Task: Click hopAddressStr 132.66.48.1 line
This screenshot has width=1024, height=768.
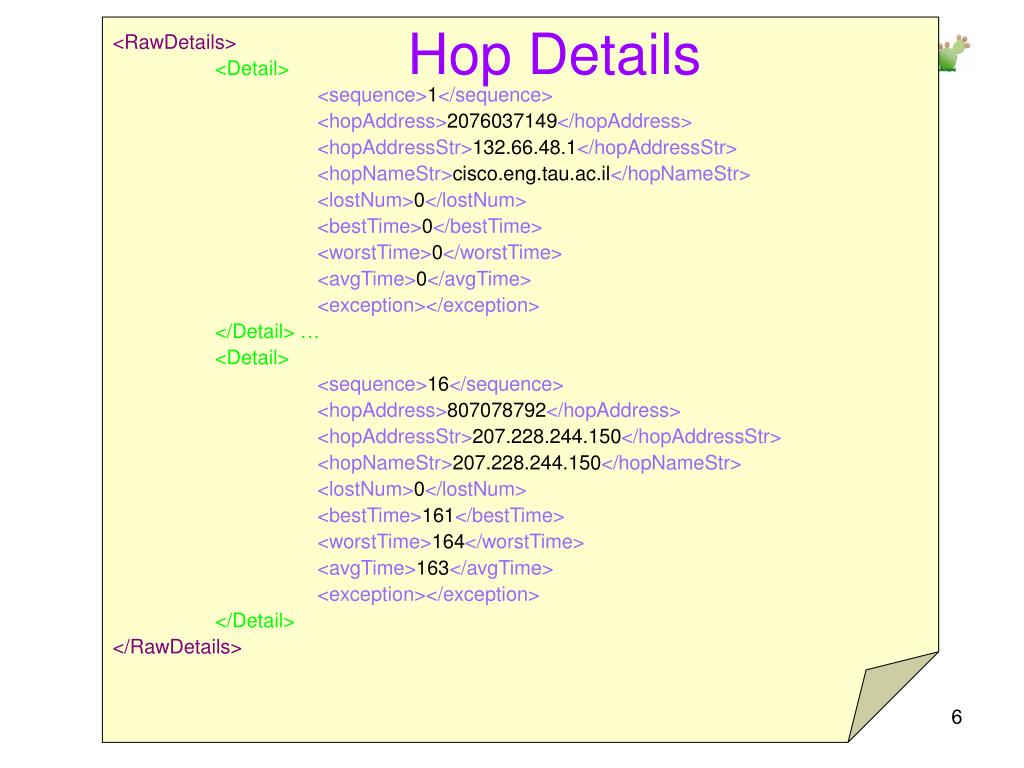Action: 527,148
